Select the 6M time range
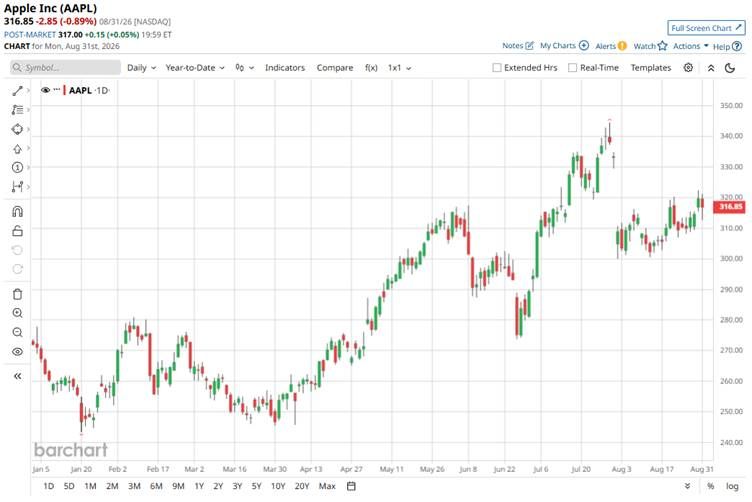This screenshot has height=502, width=752. pos(156,486)
